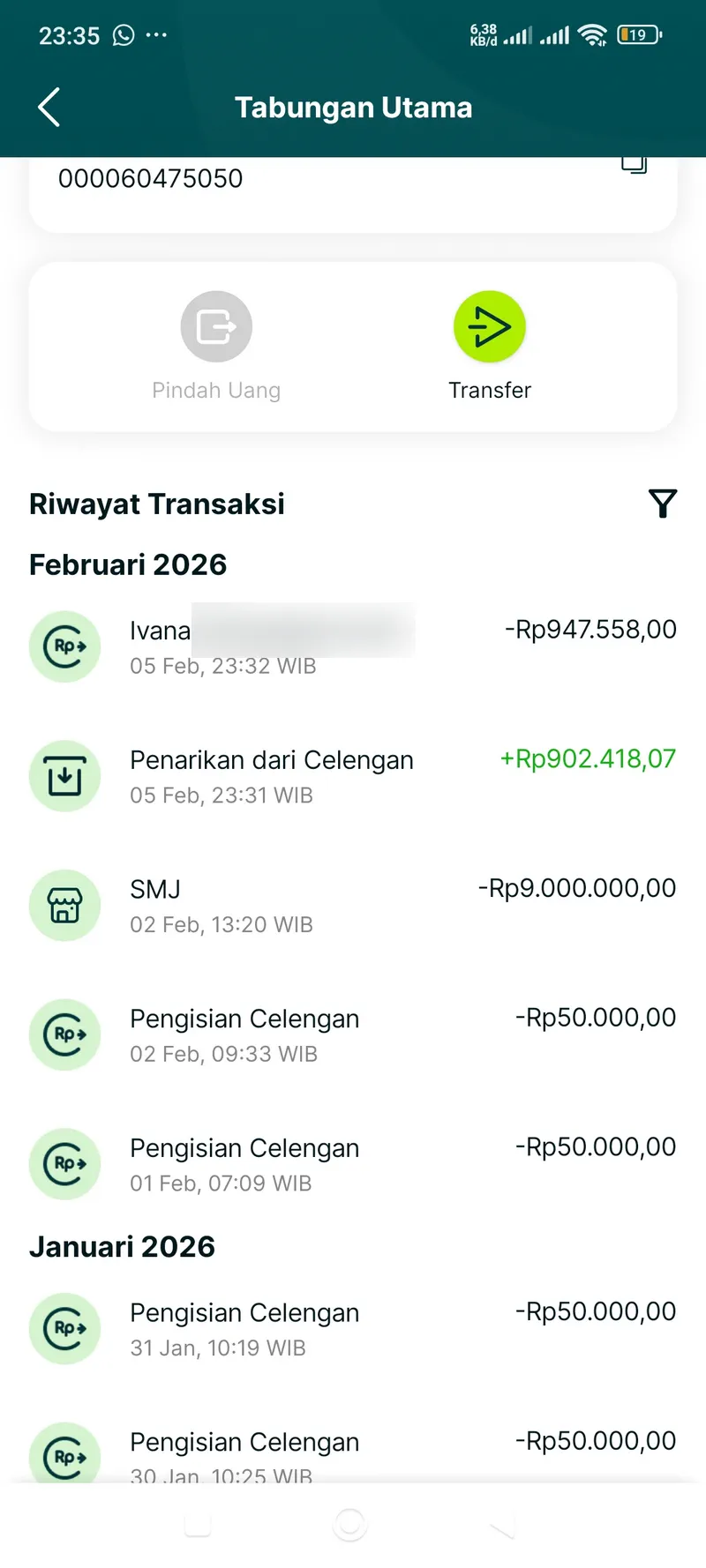Tap the Rp icon beside Ivana transaction
Image resolution: width=706 pixels, height=1568 pixels.
[65, 646]
